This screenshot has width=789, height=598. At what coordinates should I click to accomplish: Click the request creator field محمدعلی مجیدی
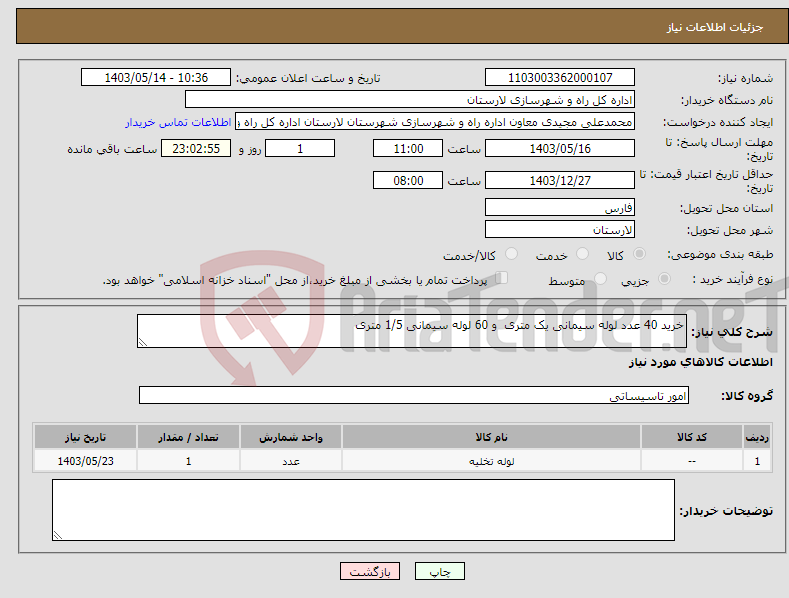(435, 122)
